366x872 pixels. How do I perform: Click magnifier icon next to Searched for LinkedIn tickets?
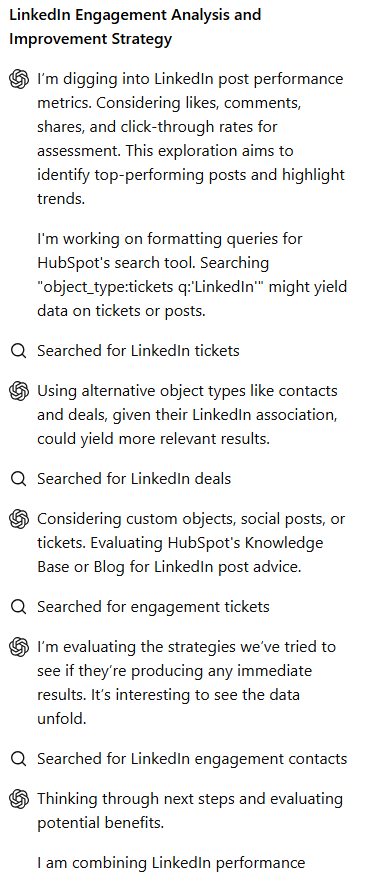click(x=19, y=351)
